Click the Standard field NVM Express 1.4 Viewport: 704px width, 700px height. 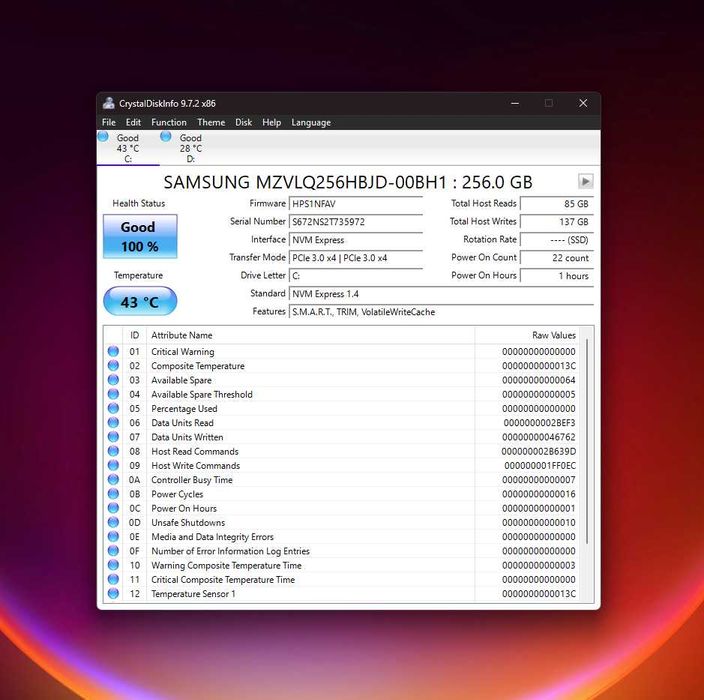(x=441, y=294)
